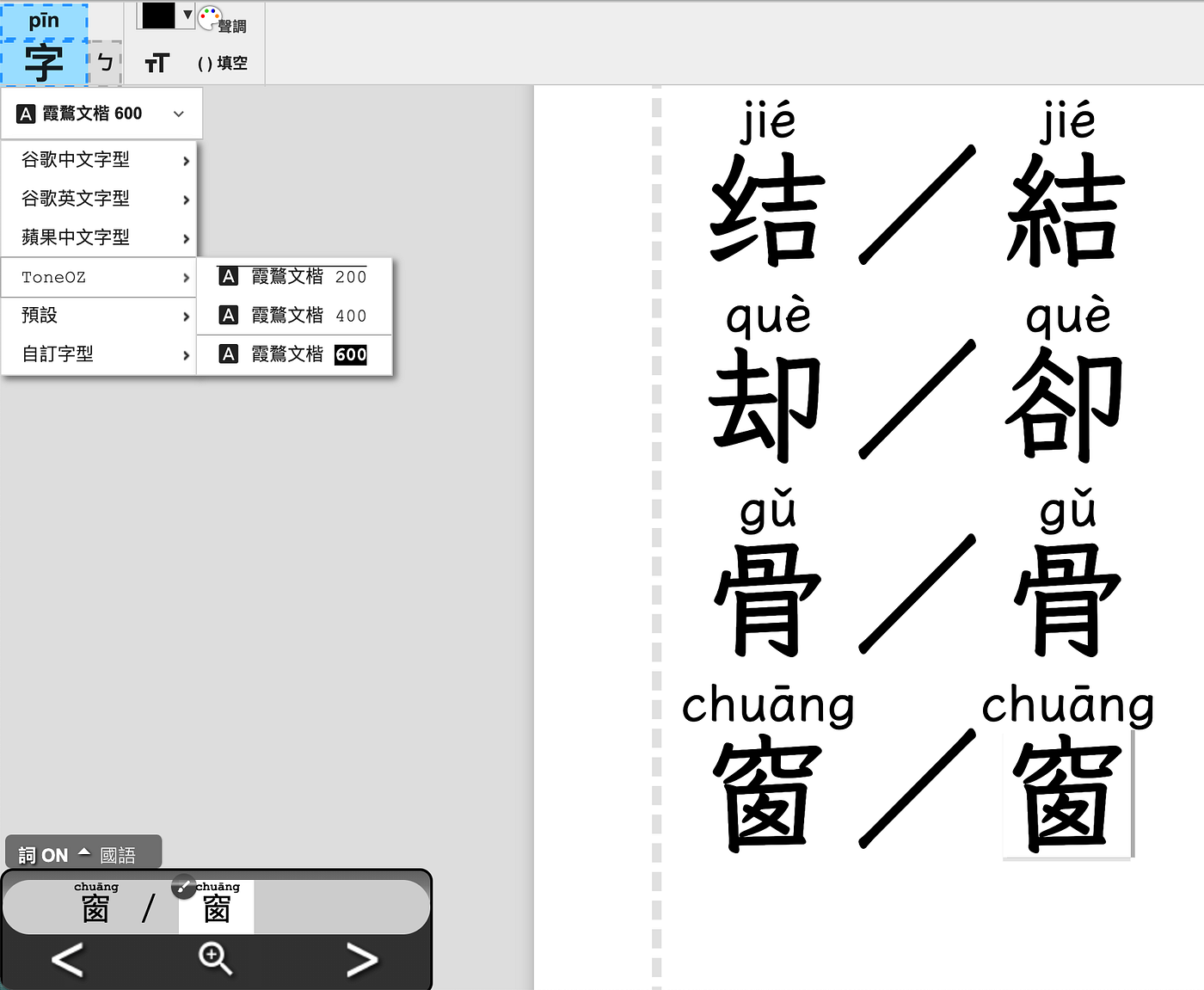
Task: Toggle the 詞 ON word mode
Action: (43, 855)
